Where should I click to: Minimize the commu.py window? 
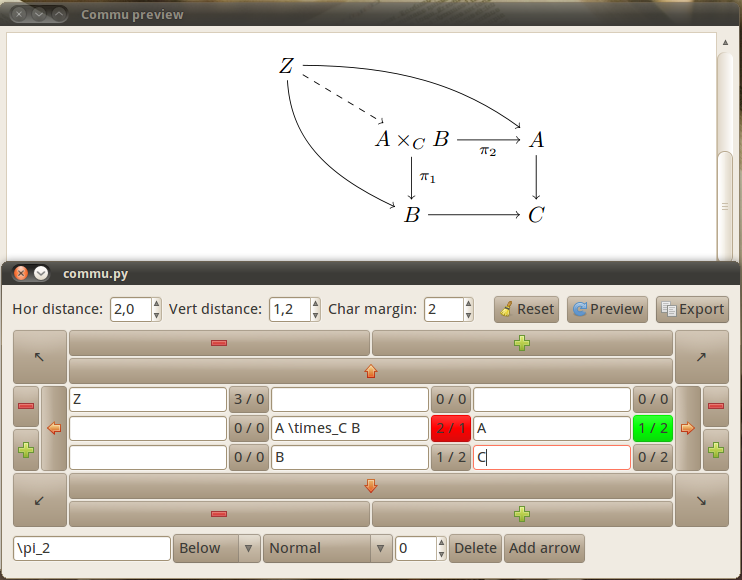point(41,273)
